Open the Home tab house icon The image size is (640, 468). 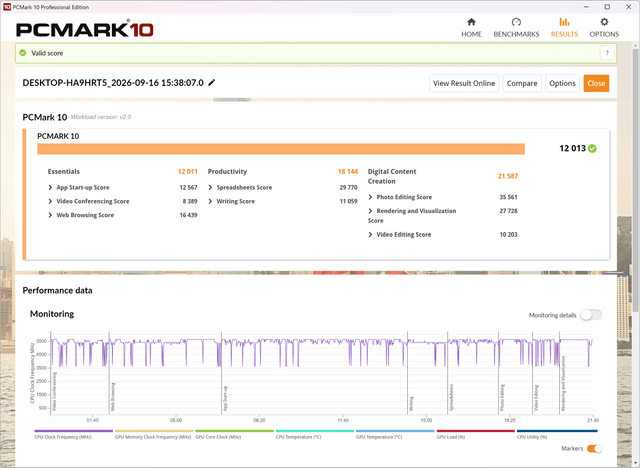[471, 22]
